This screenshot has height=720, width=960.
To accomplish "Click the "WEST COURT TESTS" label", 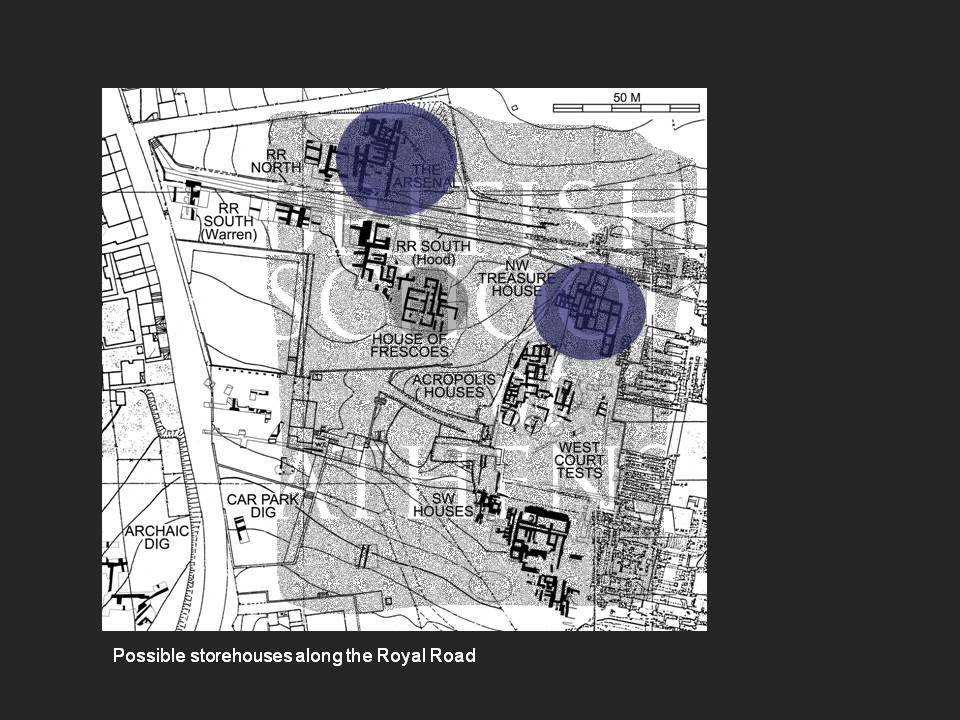I will 579,460.
